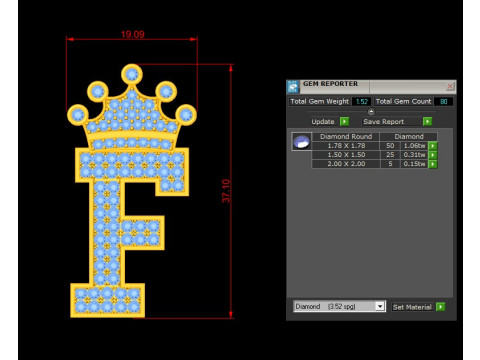Click the top center crown gem
This screenshot has width=480, height=360.
pos(132,74)
